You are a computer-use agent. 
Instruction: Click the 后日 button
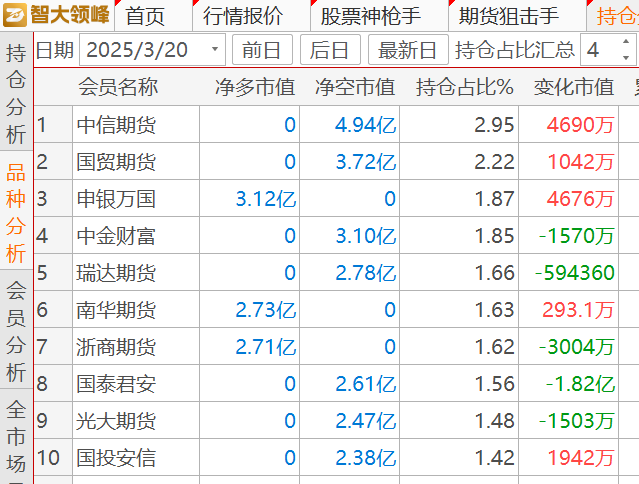pos(330,50)
